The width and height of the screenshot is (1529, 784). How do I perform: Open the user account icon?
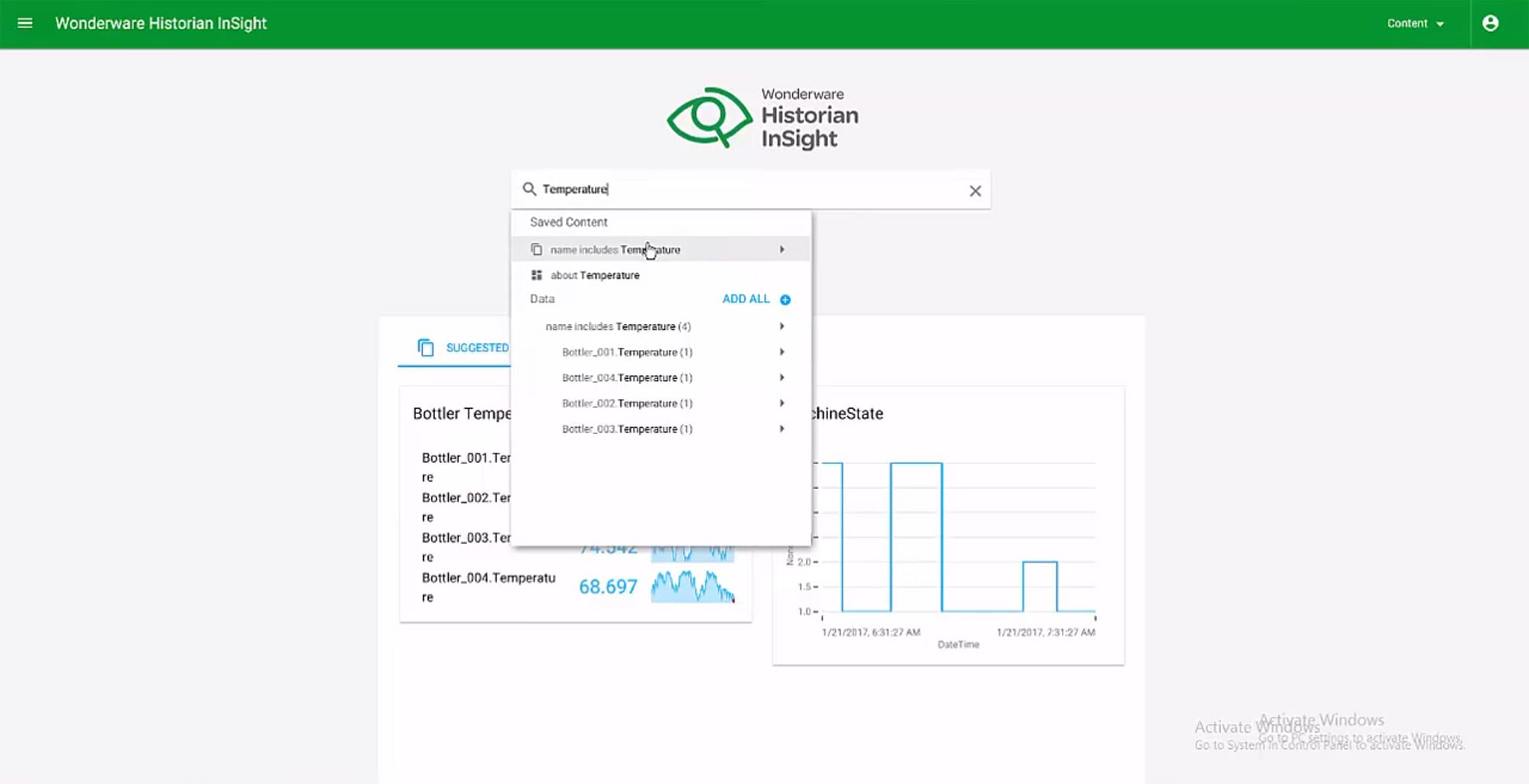[1490, 23]
